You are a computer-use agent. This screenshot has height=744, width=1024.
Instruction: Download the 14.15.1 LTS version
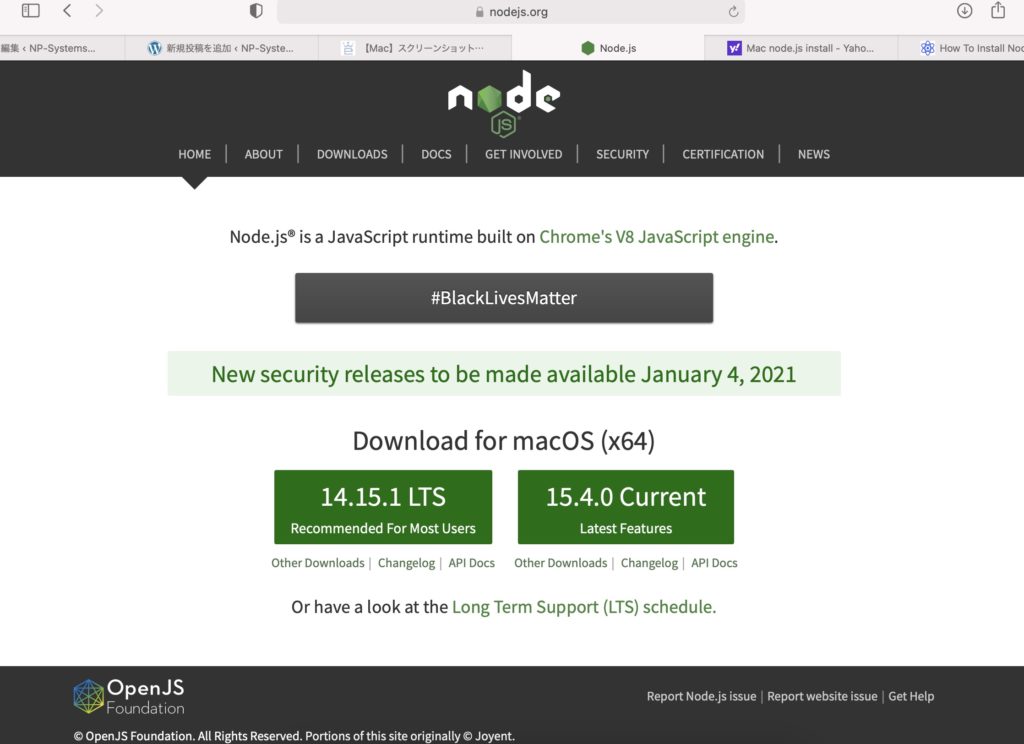(x=383, y=507)
